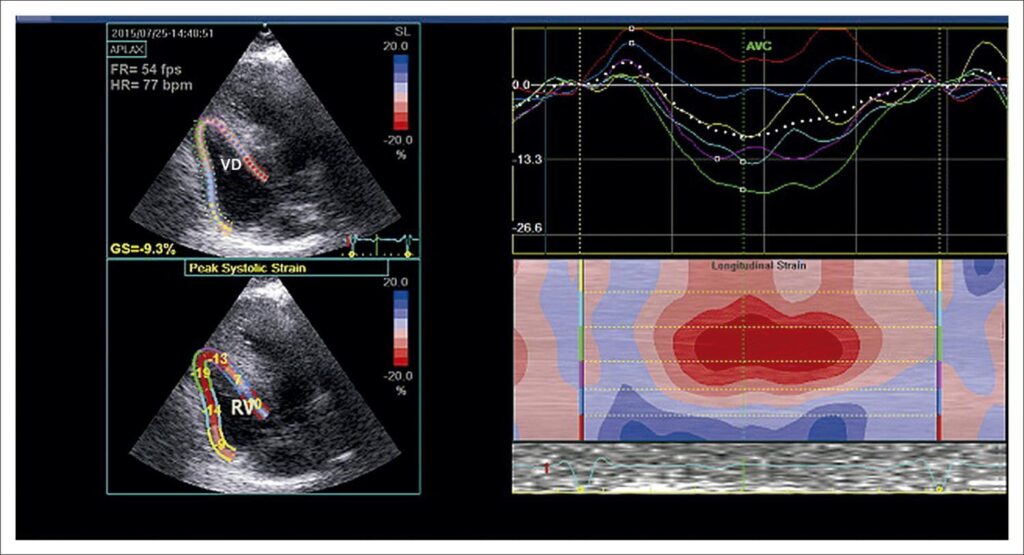The width and height of the screenshot is (1024, 555).
Task: Click the RV label in the strain image
Action: (242, 409)
